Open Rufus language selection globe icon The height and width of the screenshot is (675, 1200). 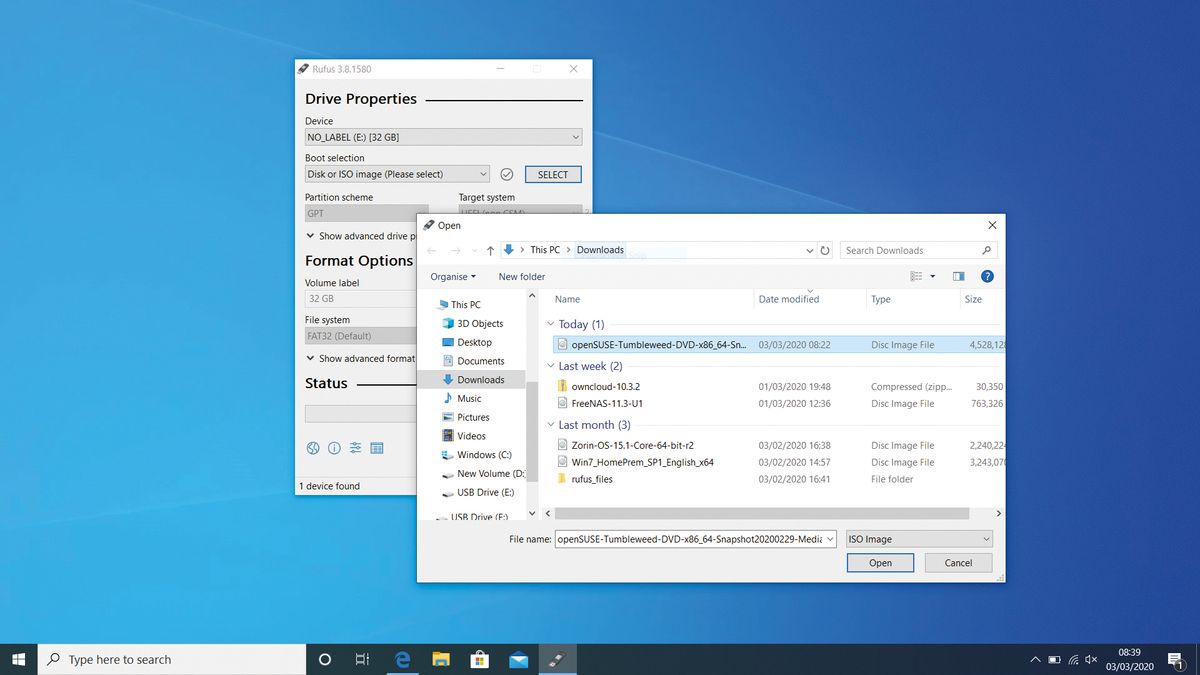click(x=313, y=448)
